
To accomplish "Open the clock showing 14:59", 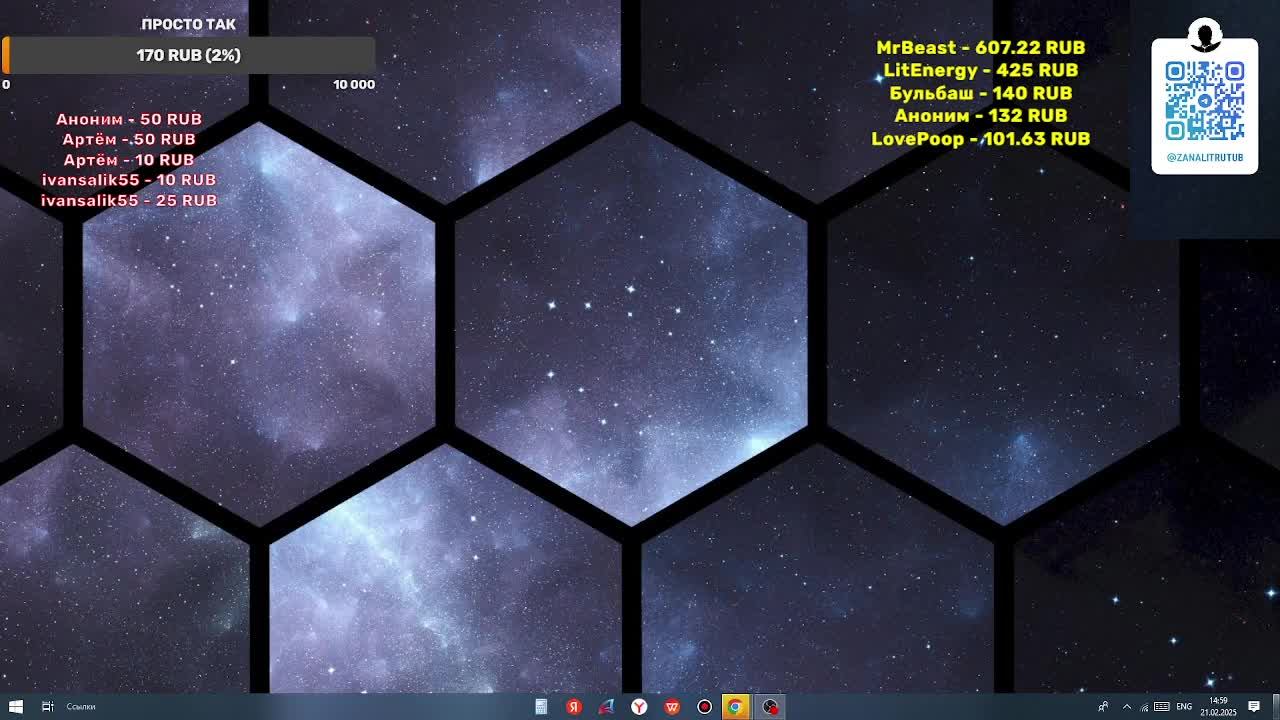I will pyautogui.click(x=1218, y=706).
